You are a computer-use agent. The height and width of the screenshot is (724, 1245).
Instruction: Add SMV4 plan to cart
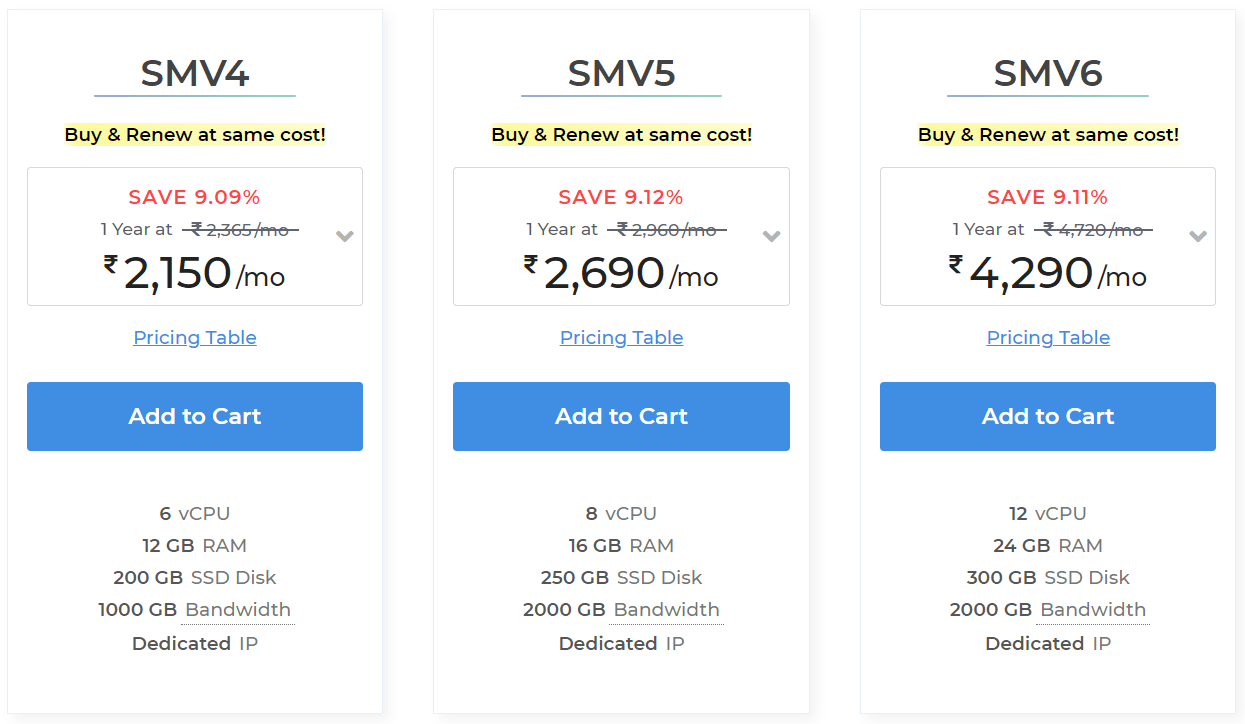(195, 416)
